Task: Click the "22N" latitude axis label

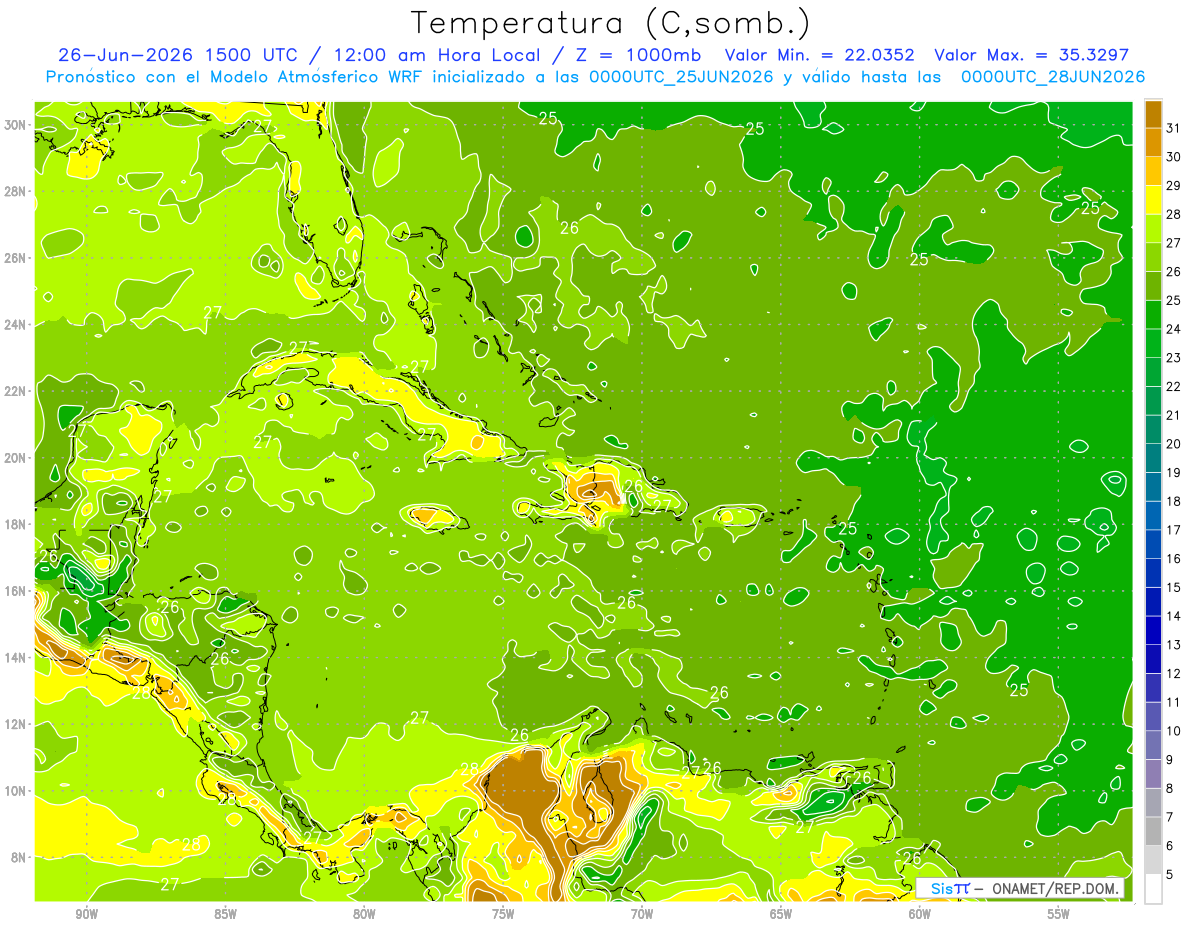Action: 16,391
